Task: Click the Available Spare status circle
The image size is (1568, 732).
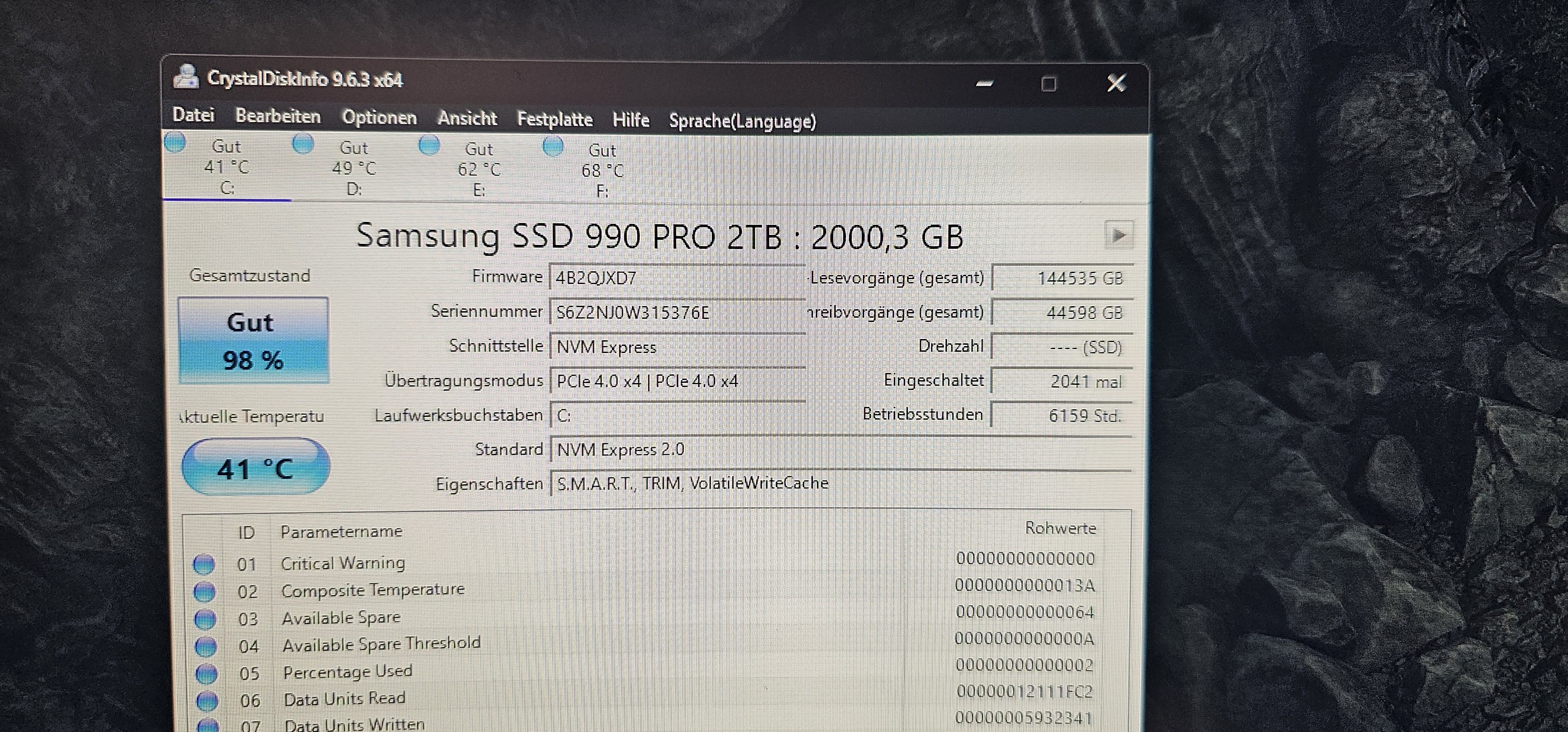Action: tap(205, 619)
